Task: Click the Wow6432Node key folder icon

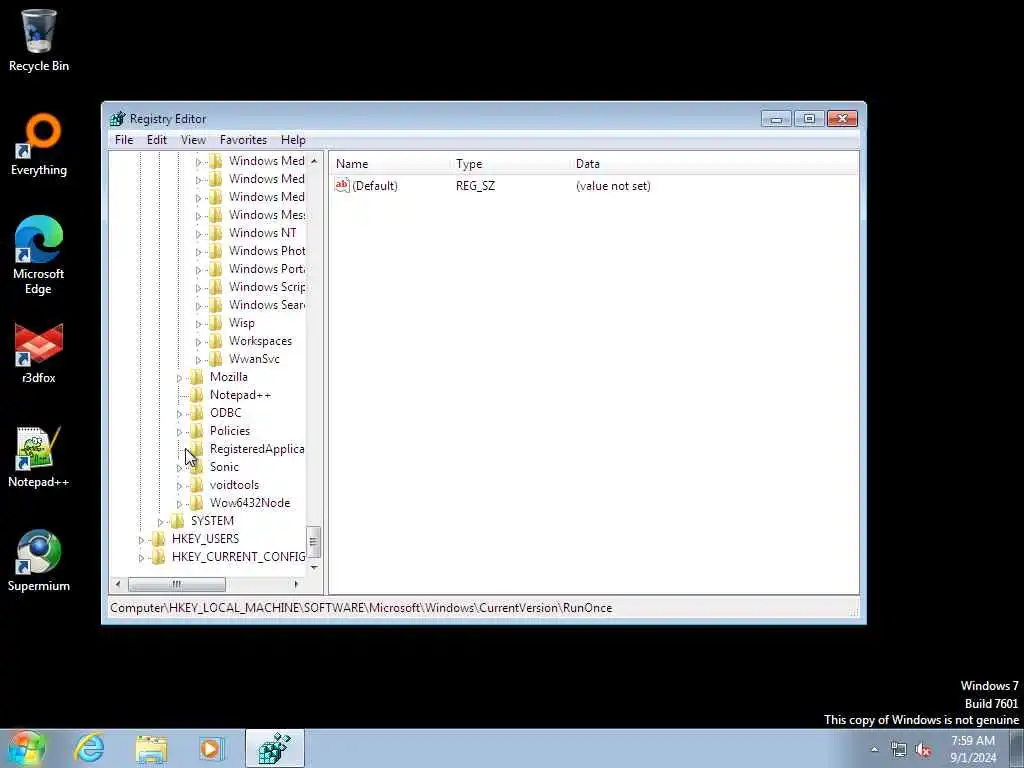Action: [197, 503]
